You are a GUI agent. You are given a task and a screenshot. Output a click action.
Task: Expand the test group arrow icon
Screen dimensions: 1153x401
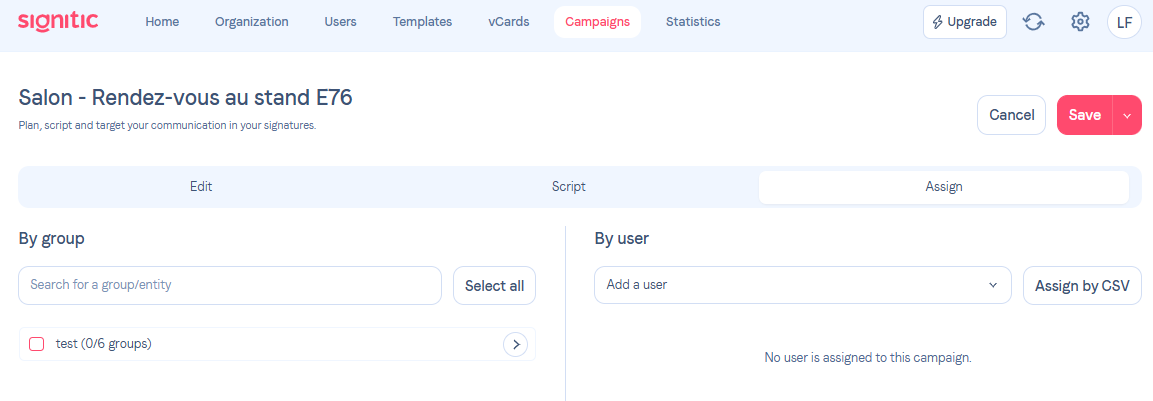tap(515, 344)
